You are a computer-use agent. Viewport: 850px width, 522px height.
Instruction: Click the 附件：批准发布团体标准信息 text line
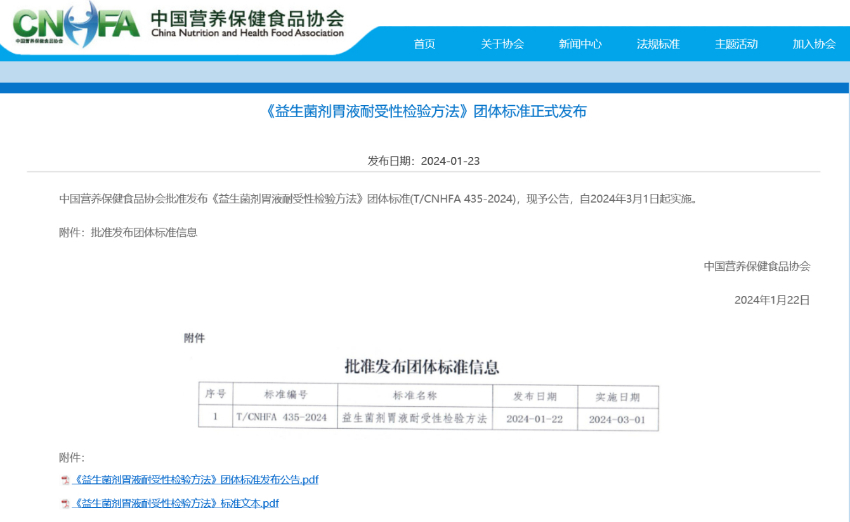(128, 232)
